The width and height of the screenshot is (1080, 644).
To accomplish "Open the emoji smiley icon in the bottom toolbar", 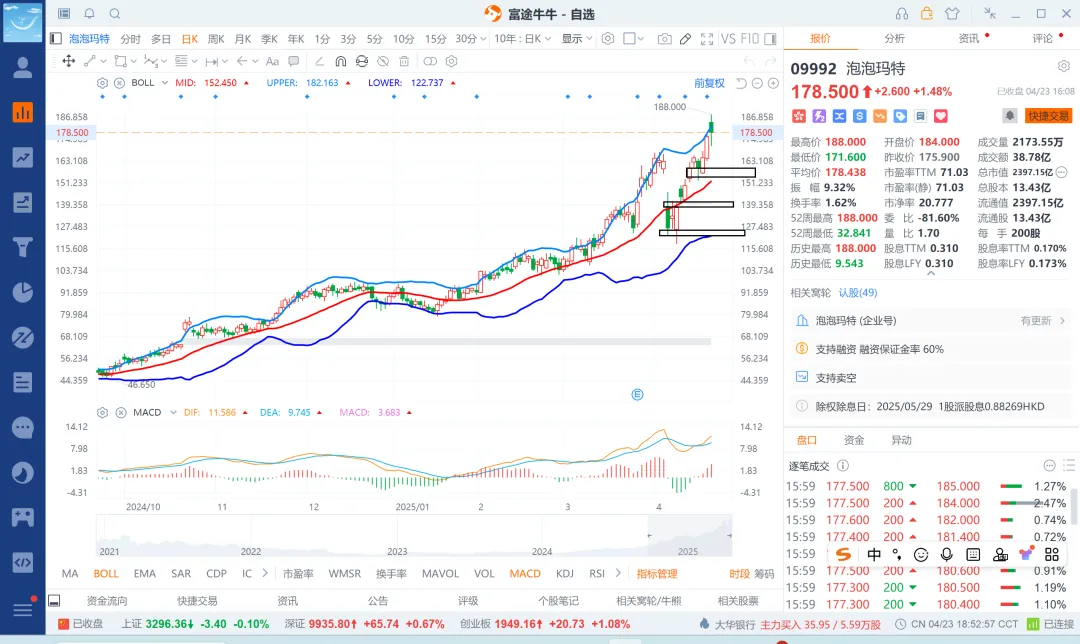I will pyautogui.click(x=921, y=556).
